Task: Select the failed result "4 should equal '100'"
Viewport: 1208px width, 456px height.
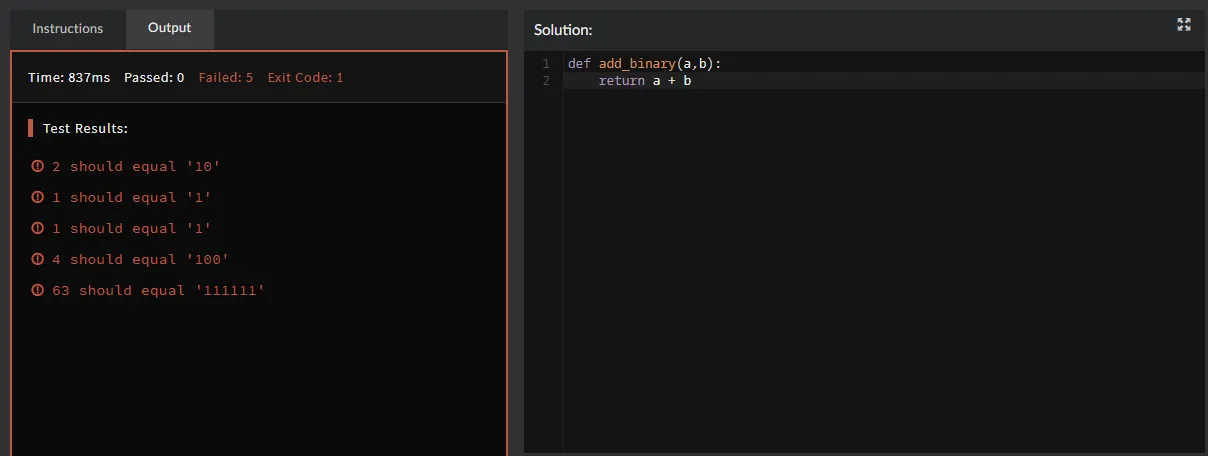Action: [x=141, y=260]
